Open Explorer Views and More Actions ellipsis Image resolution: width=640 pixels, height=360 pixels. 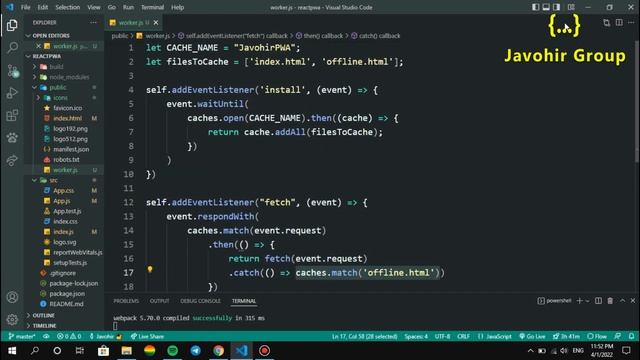pyautogui.click(x=93, y=22)
